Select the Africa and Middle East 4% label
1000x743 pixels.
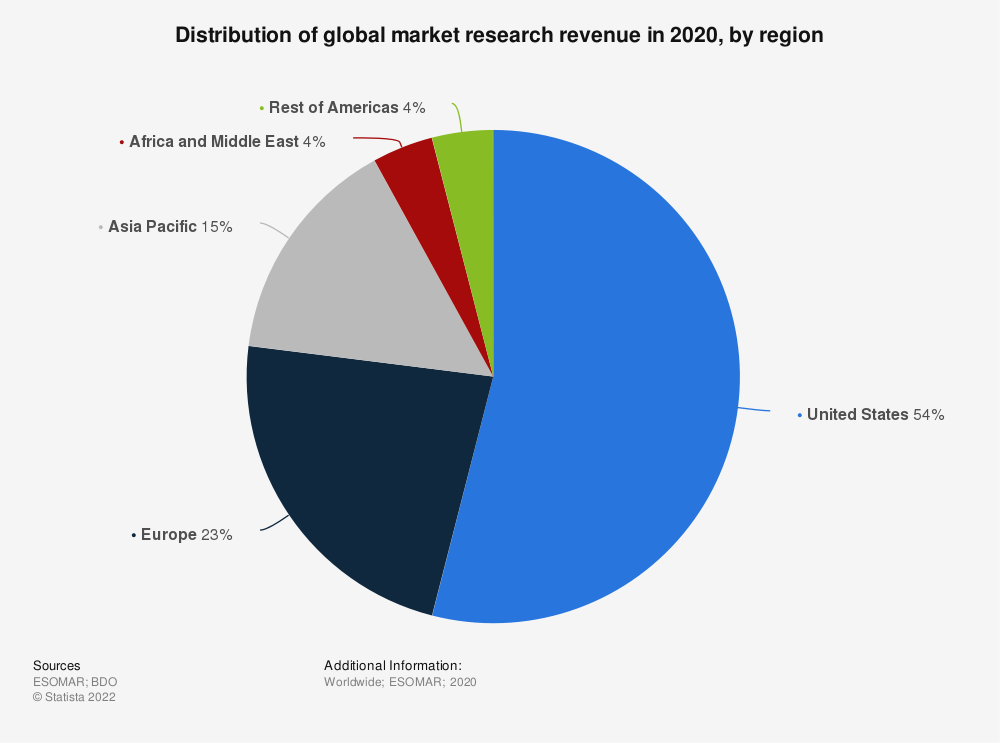[x=227, y=142]
